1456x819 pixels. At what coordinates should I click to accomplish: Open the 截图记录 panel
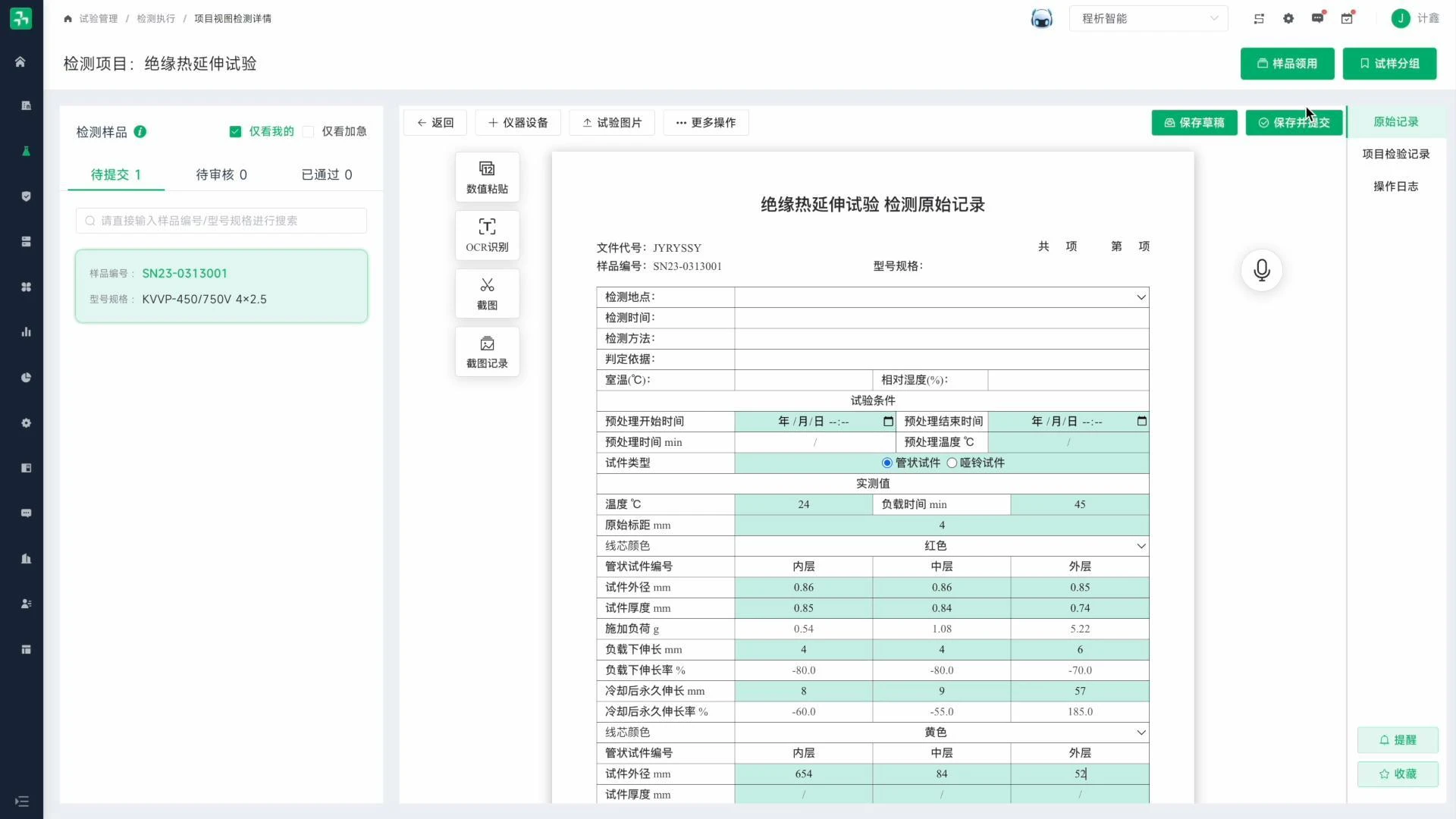click(x=487, y=351)
